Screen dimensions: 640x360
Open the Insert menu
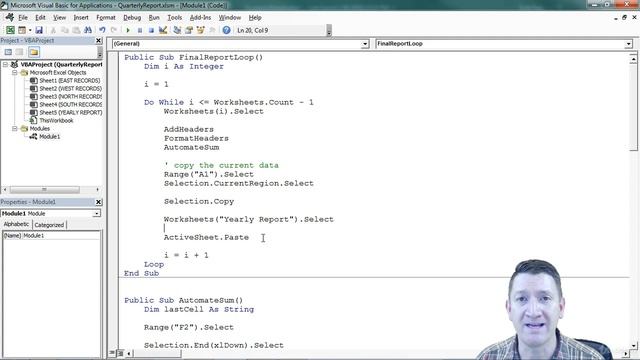tap(81, 18)
